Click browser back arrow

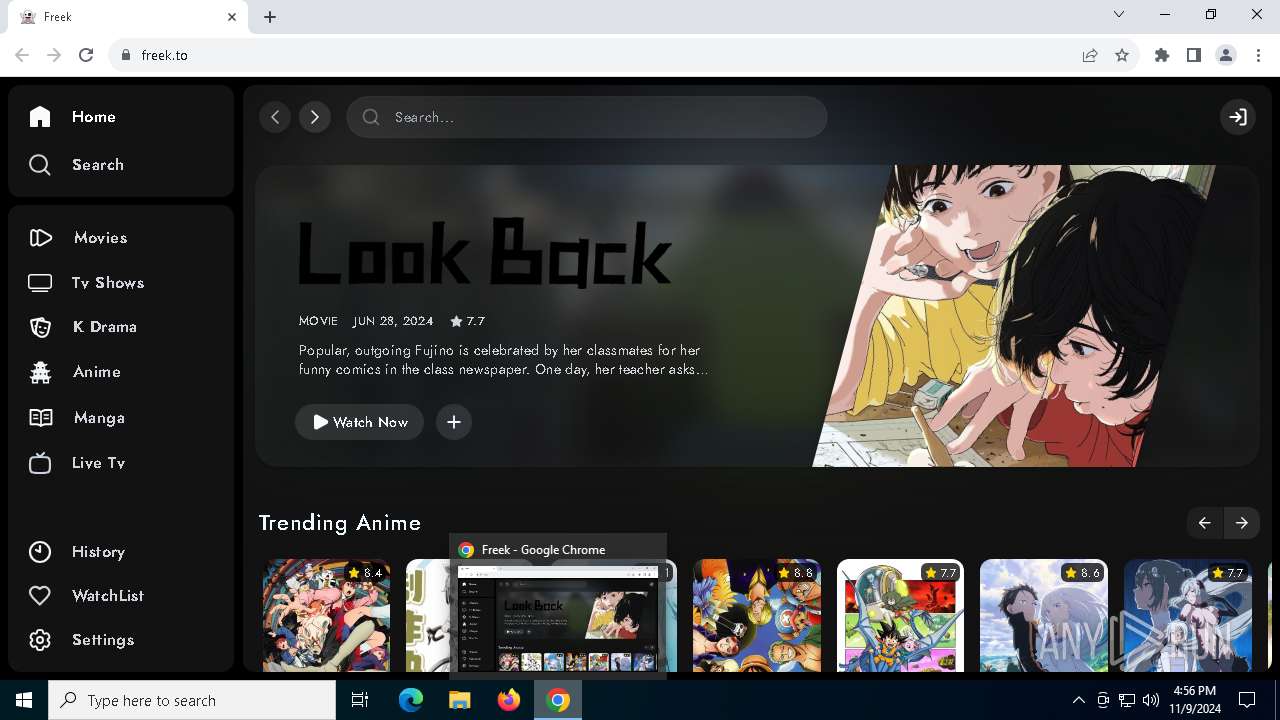[x=22, y=55]
